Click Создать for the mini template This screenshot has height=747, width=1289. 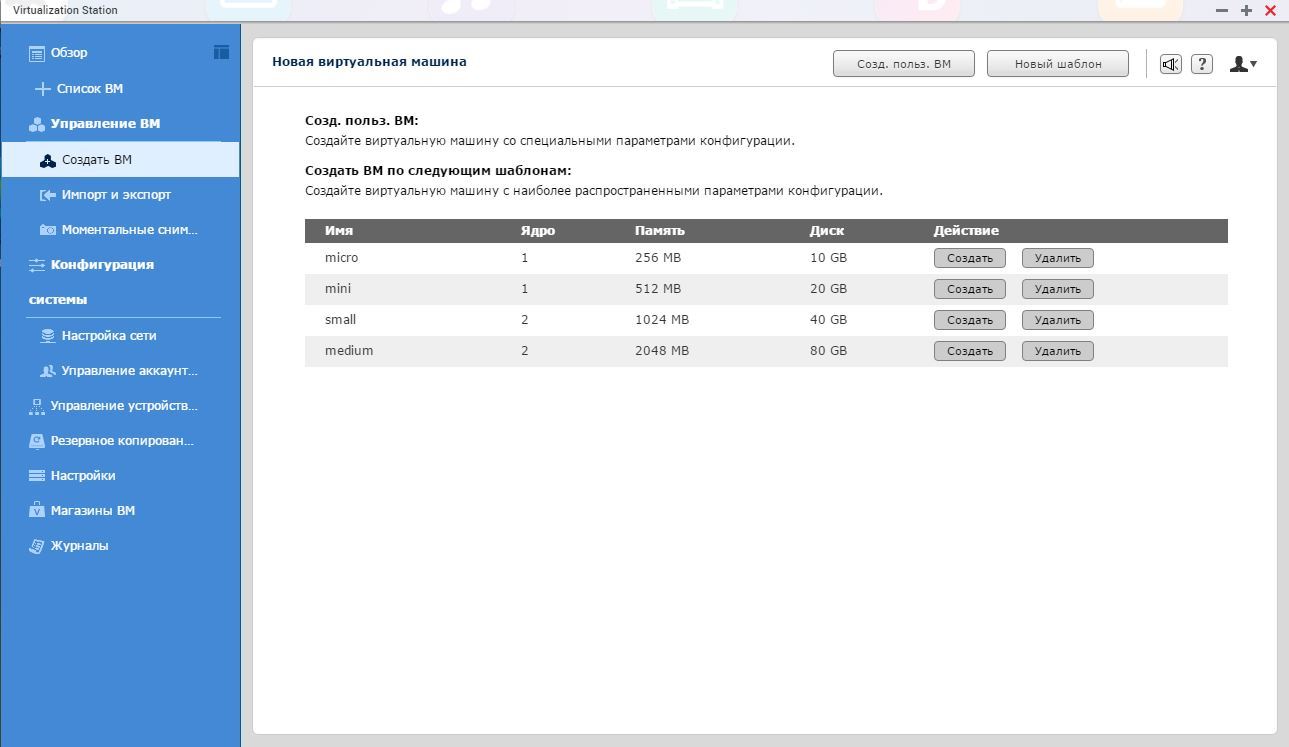coord(970,289)
